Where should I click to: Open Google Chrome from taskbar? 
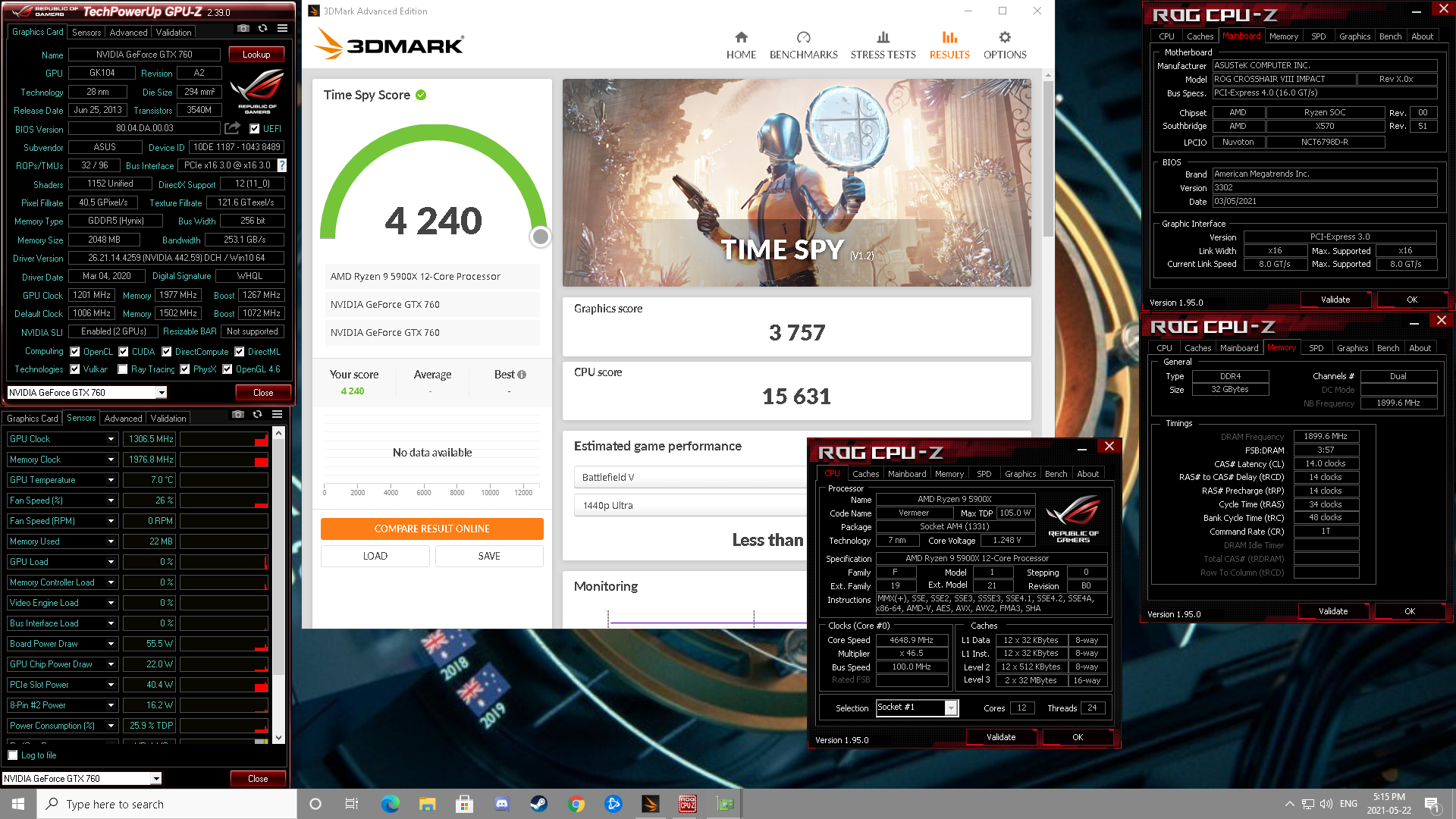point(576,804)
